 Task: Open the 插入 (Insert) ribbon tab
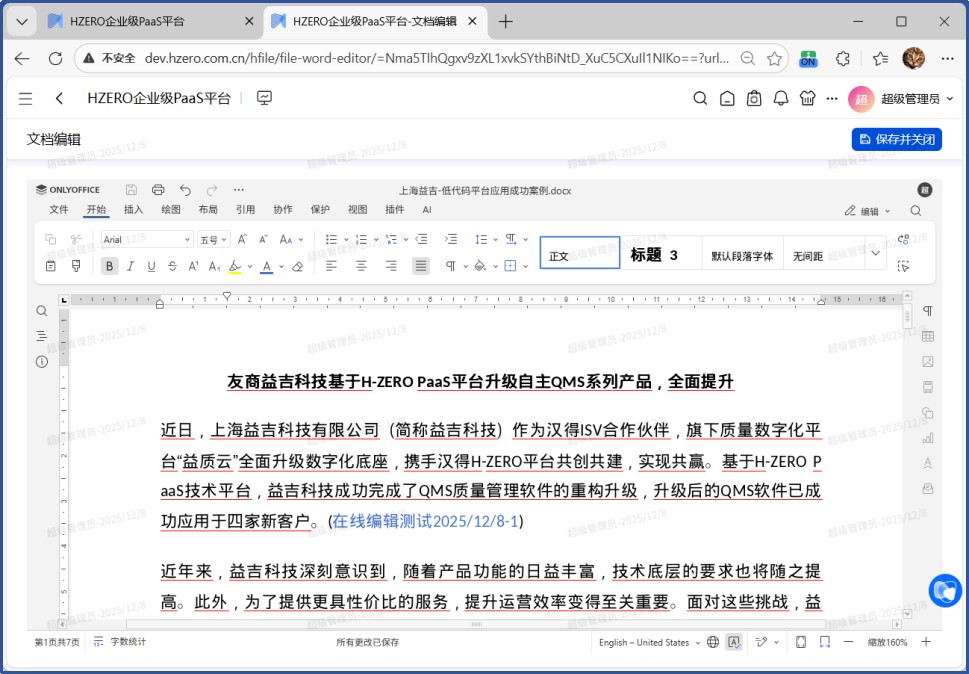pyautogui.click(x=133, y=210)
